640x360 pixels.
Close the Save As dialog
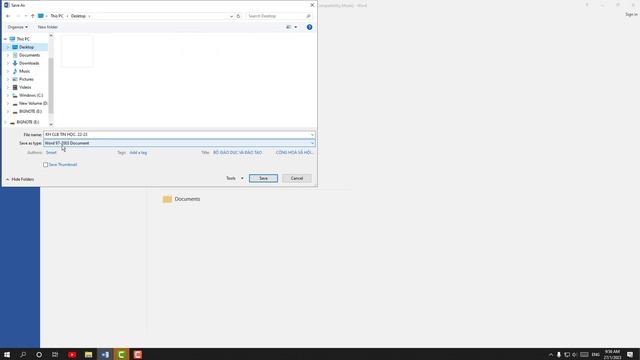click(x=312, y=5)
